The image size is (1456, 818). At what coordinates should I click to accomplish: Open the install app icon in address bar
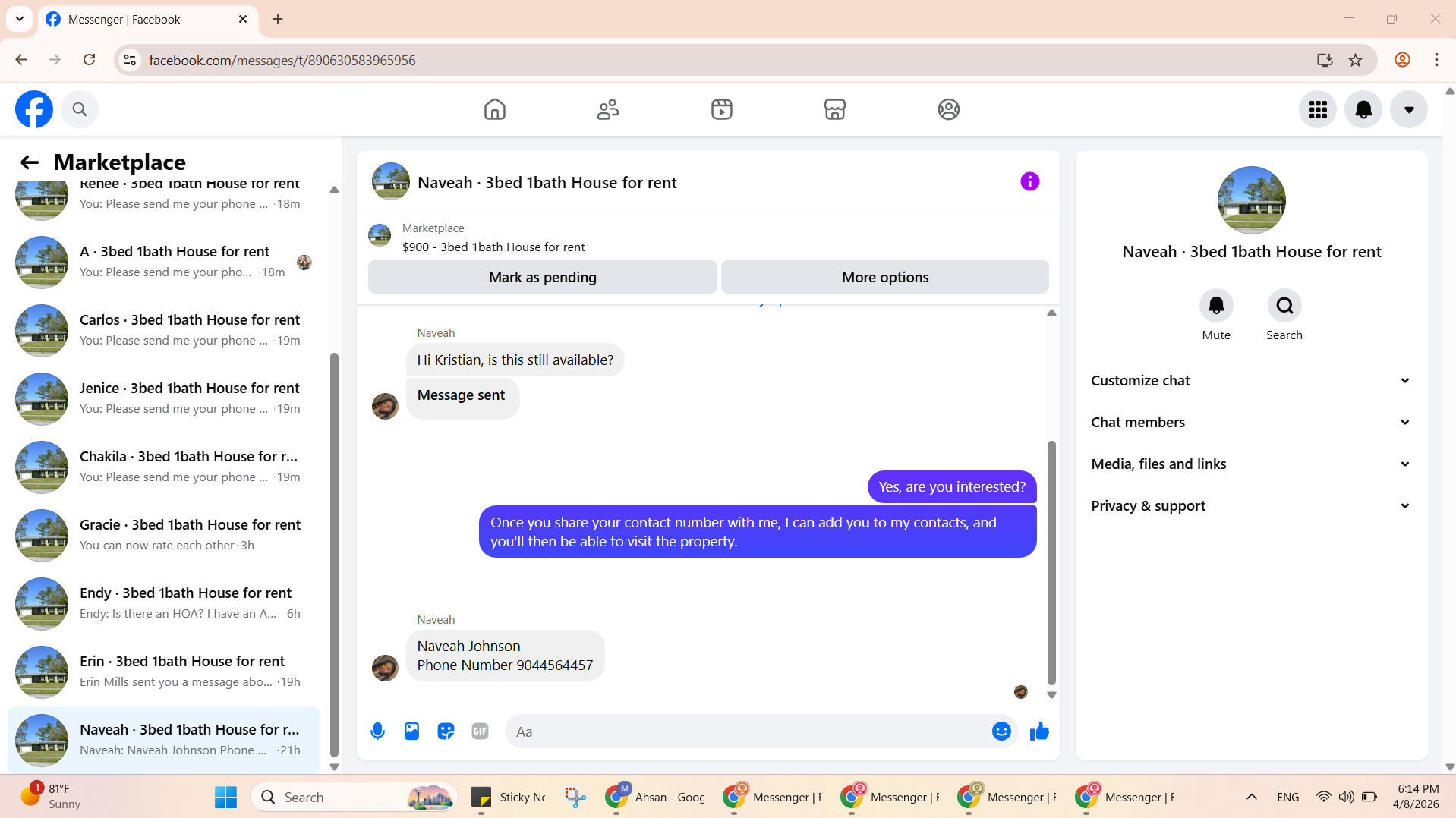click(1325, 60)
